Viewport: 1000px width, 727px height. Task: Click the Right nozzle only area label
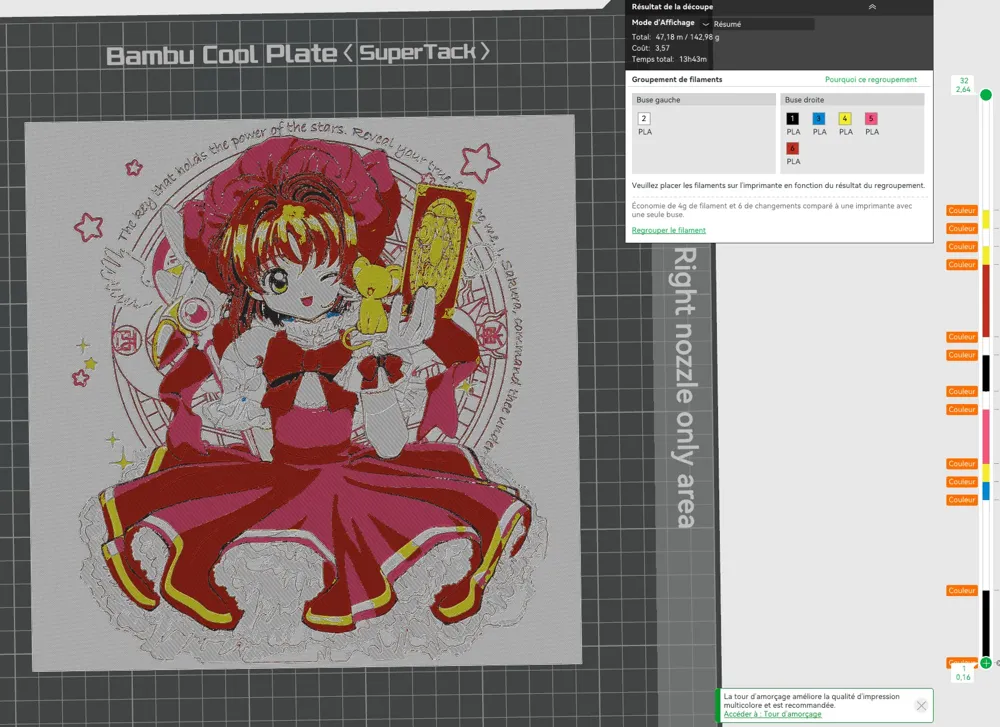(686, 387)
